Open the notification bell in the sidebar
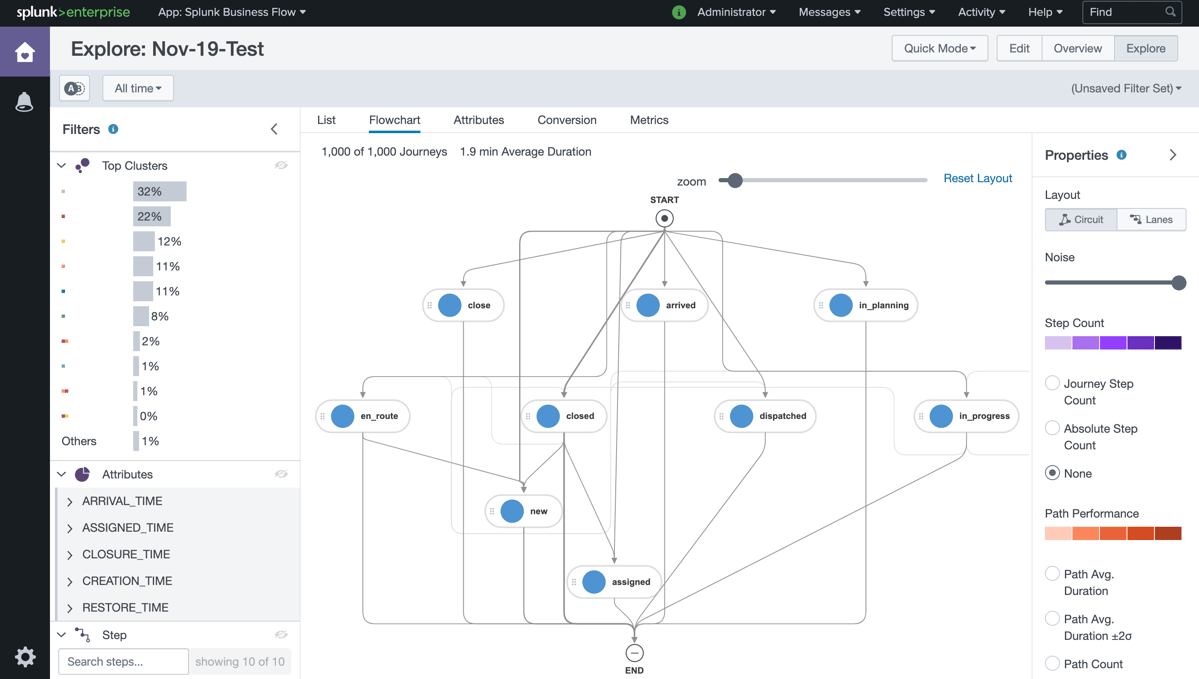 24,101
